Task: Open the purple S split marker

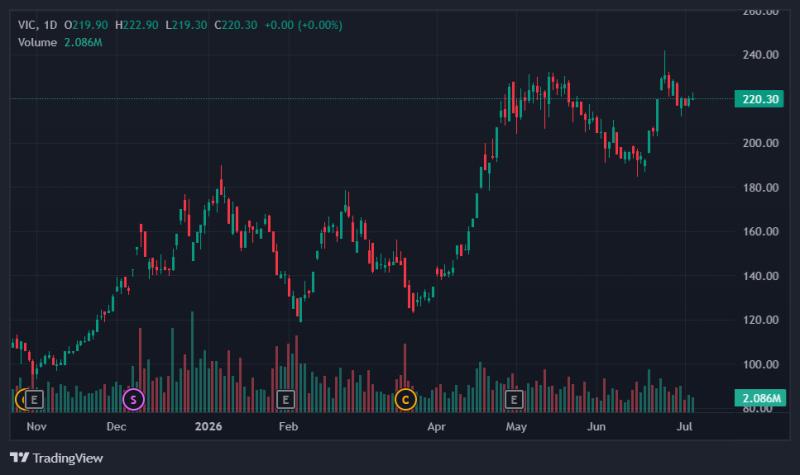Action: (133, 399)
